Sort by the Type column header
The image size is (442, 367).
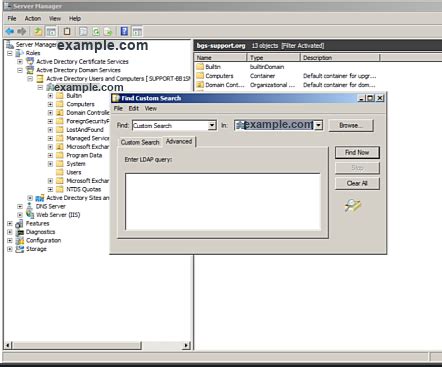[x=273, y=58]
